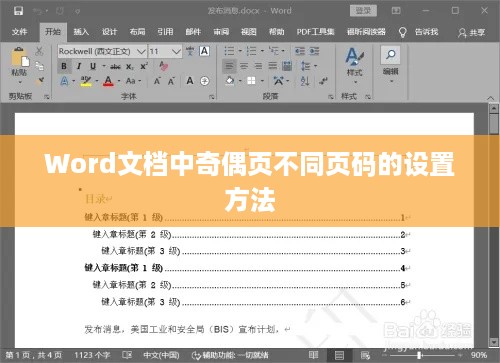Toggle Show/Hide paragraph marks icon
The width and height of the screenshot is (500, 363).
[323, 81]
